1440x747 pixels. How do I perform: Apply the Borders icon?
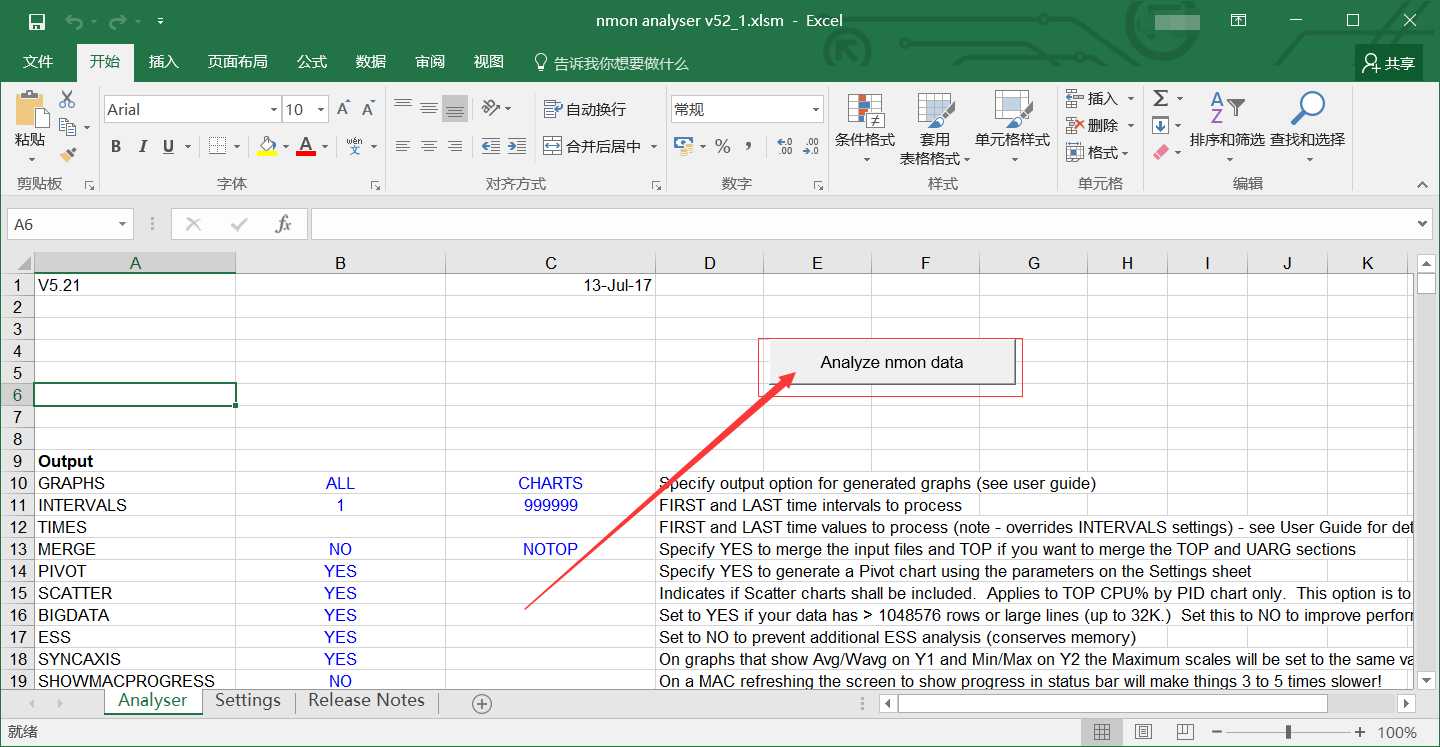pos(217,146)
